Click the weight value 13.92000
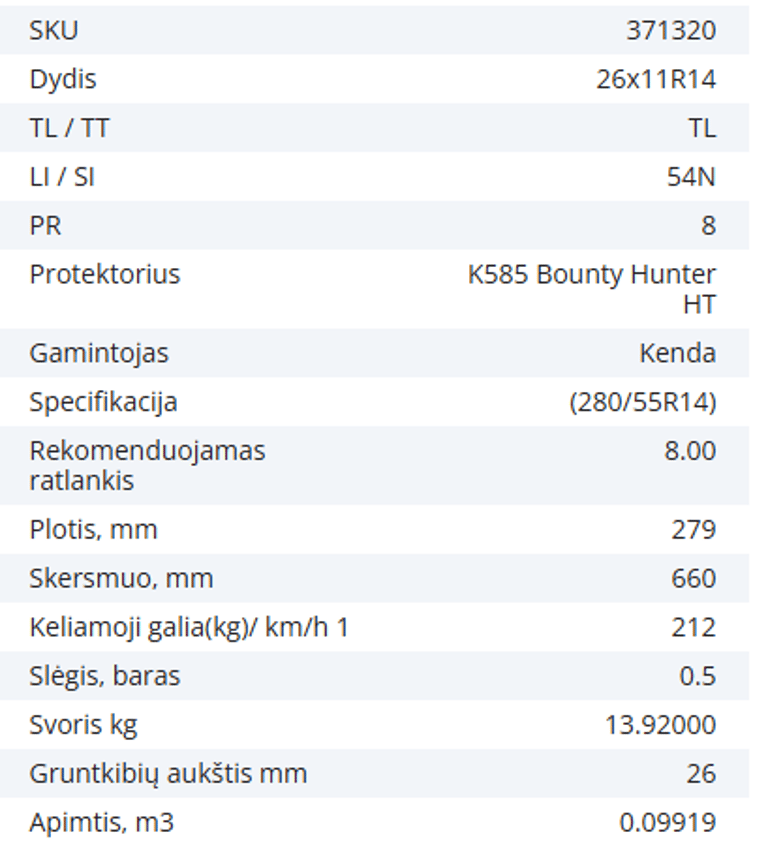Viewport: 768px width, 856px height. pos(660,726)
